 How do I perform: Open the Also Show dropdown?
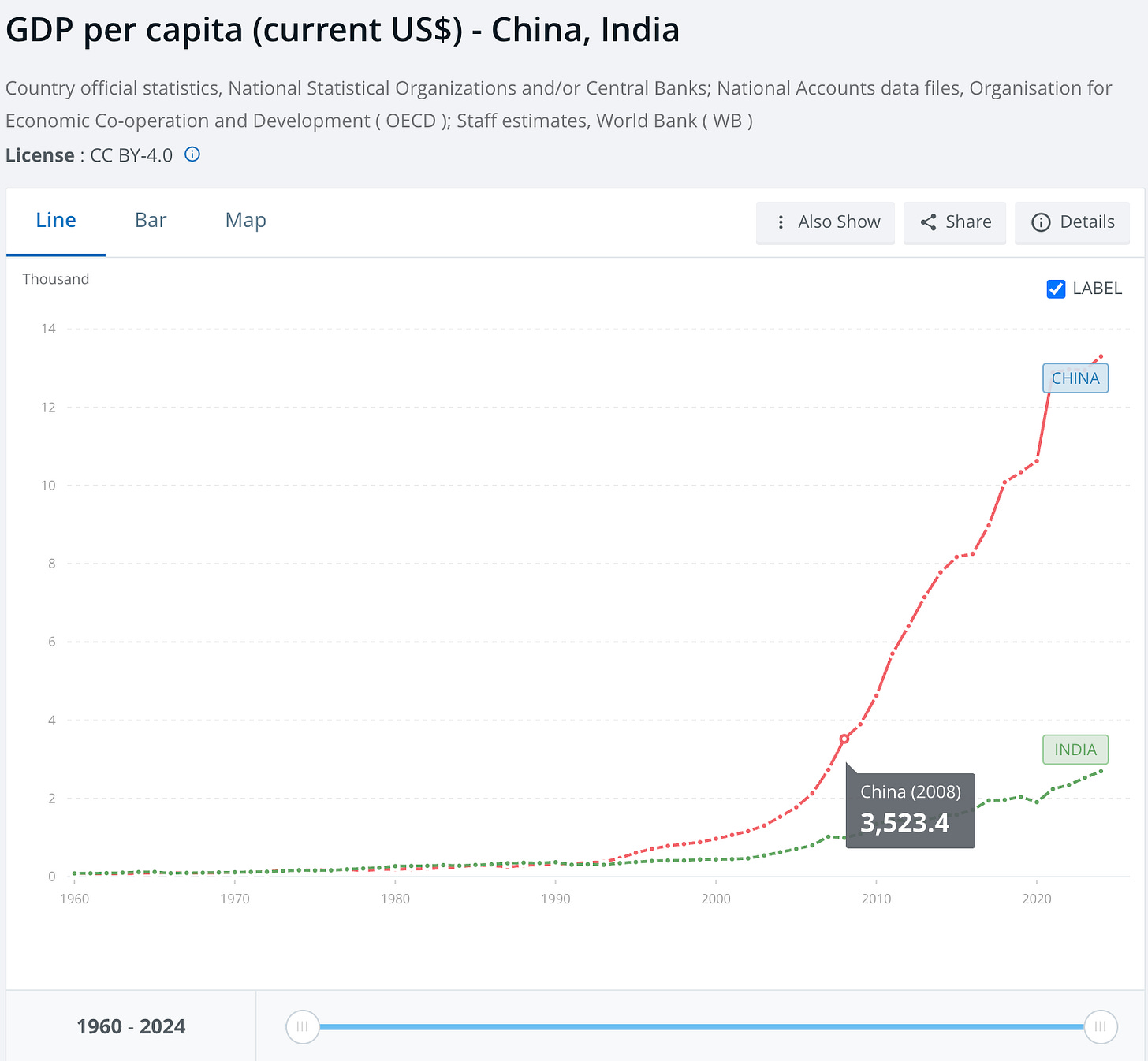point(826,222)
